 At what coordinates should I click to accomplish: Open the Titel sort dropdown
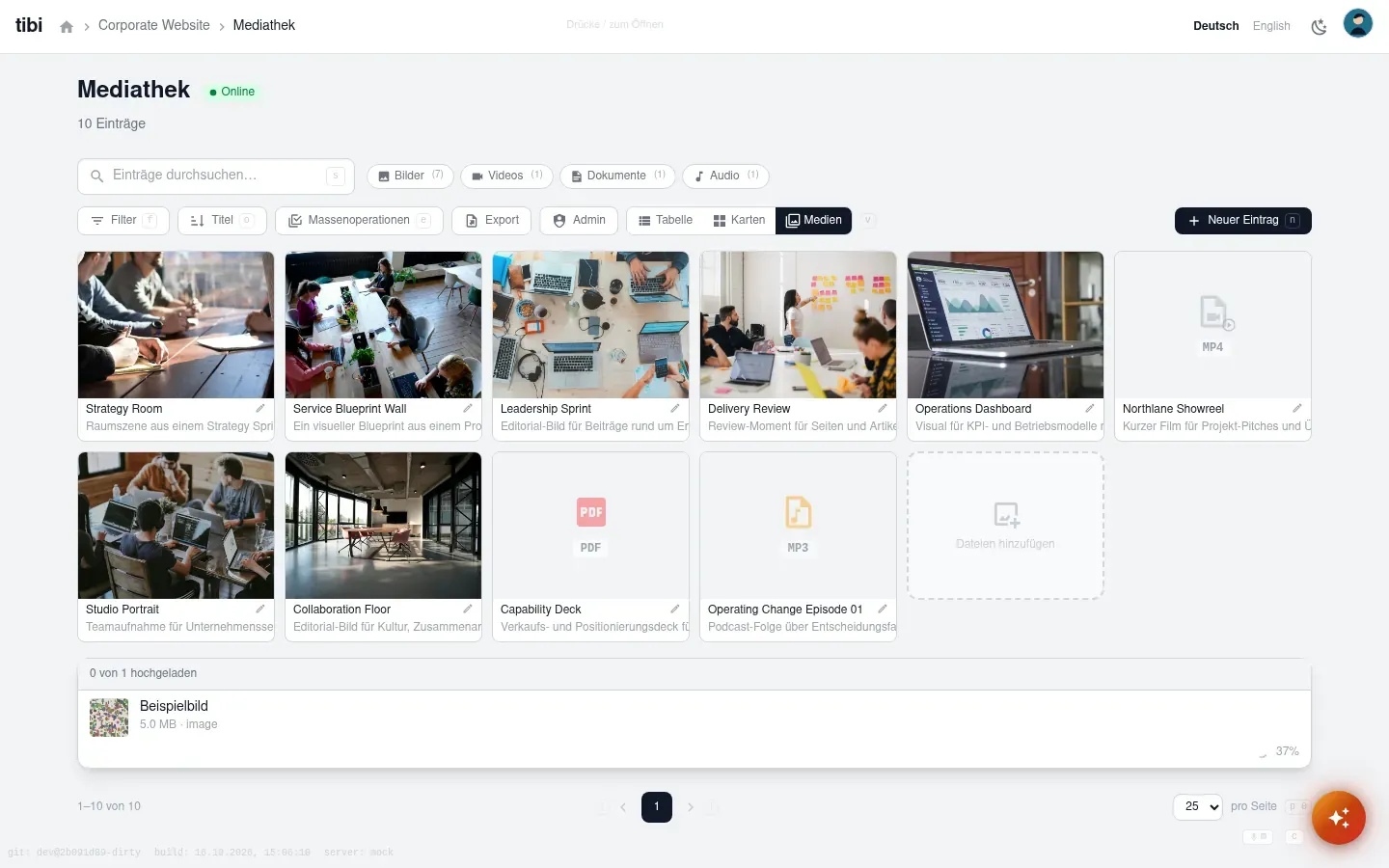222,221
